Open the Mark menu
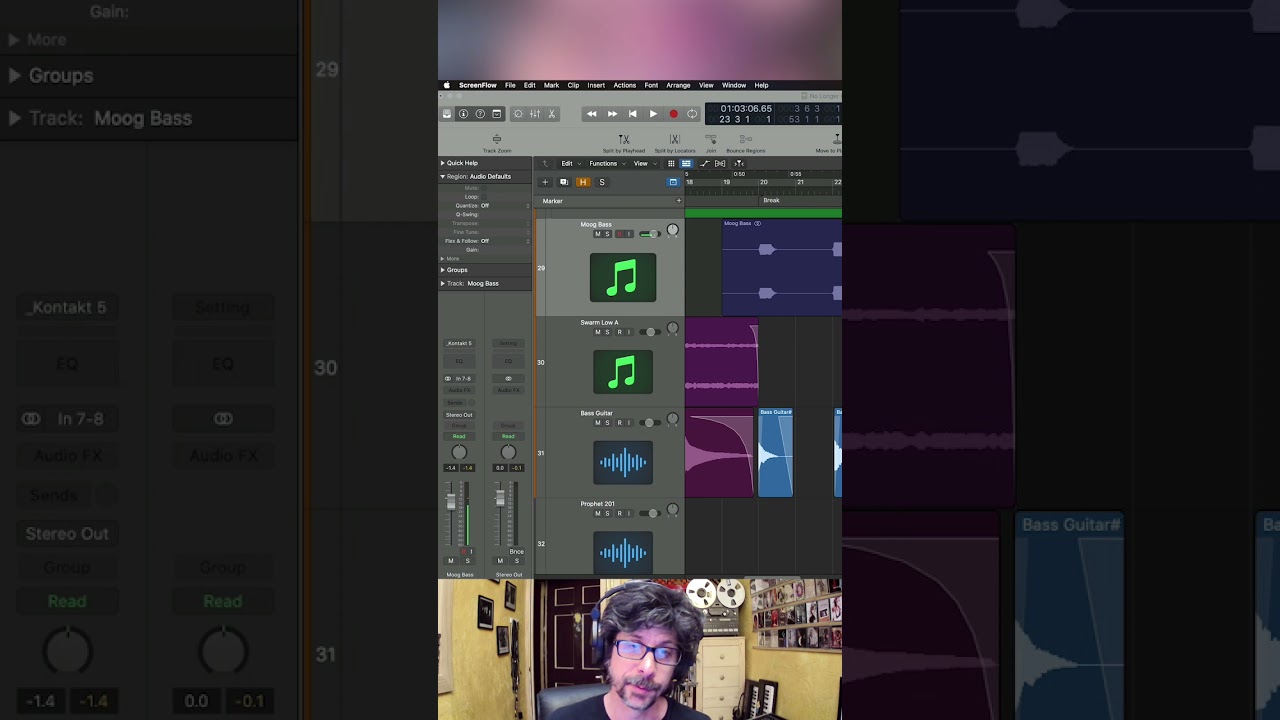 [x=551, y=86]
